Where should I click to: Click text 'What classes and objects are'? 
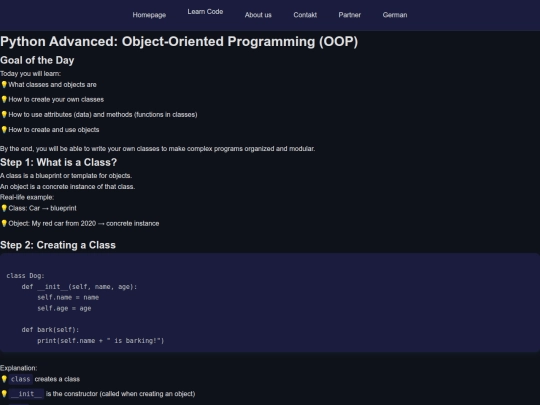52,85
